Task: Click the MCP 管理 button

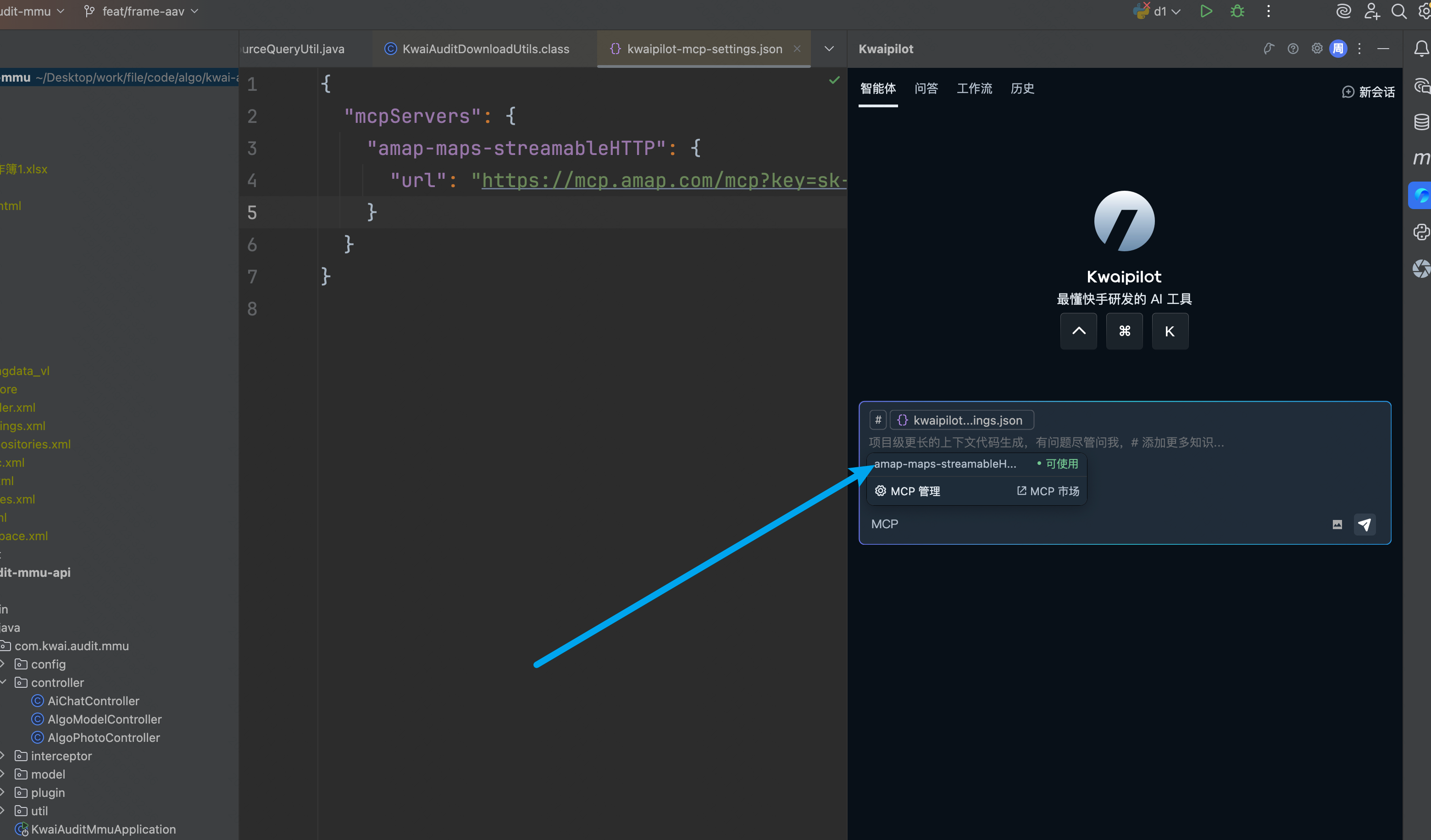Action: coord(908,491)
